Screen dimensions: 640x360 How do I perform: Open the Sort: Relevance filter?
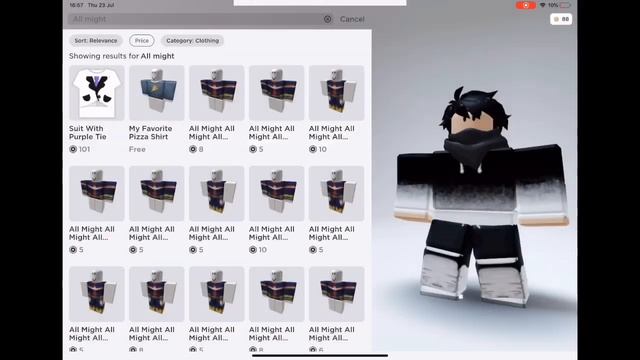click(x=96, y=40)
